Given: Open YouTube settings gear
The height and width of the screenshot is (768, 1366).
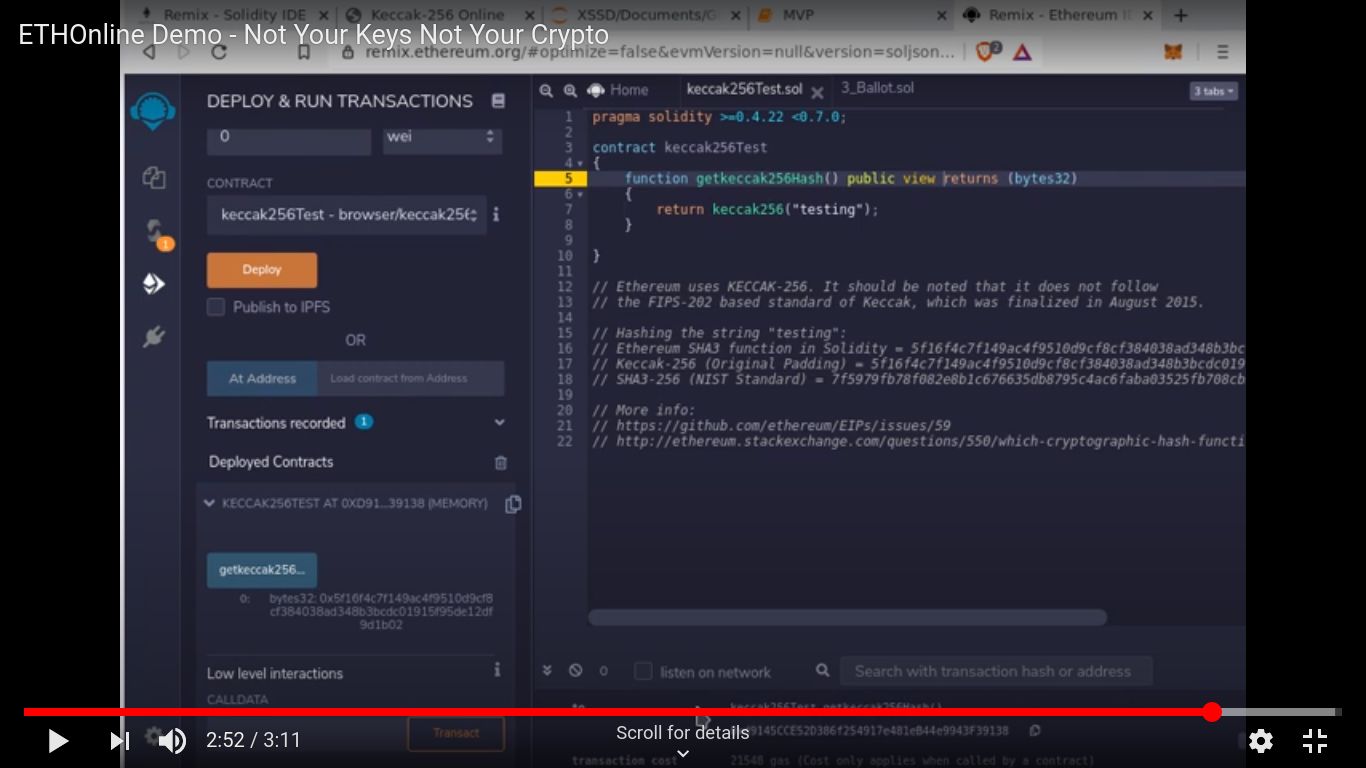Looking at the screenshot, I should pyautogui.click(x=1261, y=741).
